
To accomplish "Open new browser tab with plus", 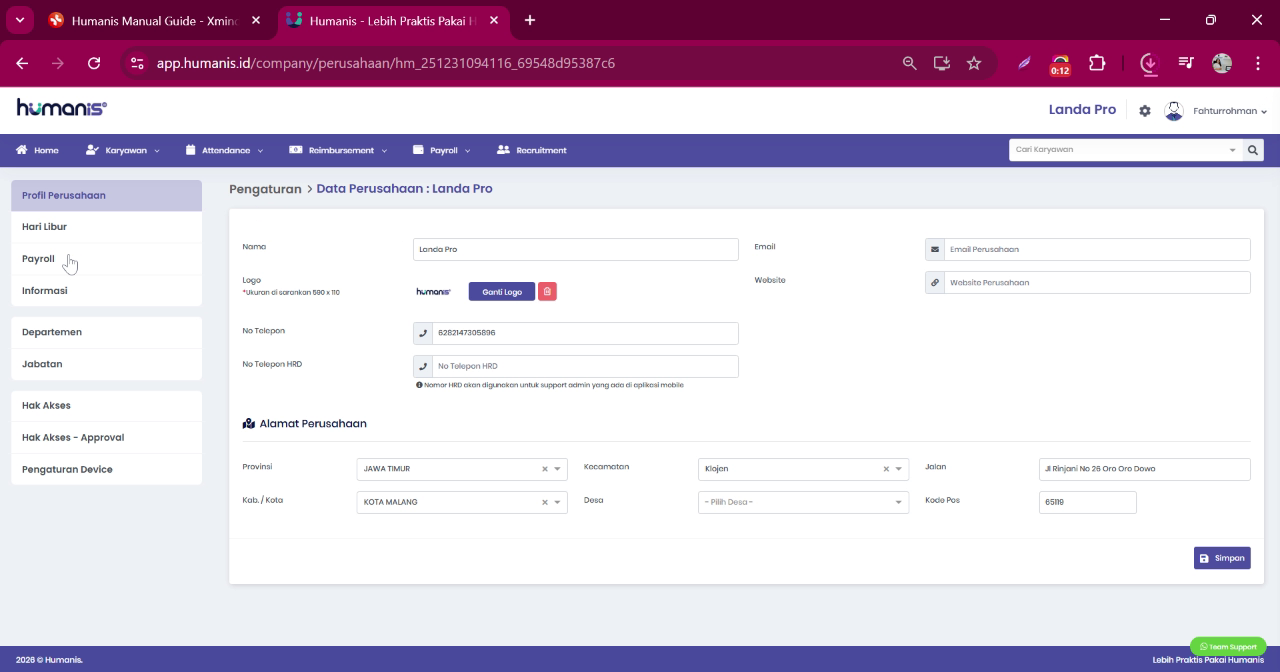I will click(530, 20).
